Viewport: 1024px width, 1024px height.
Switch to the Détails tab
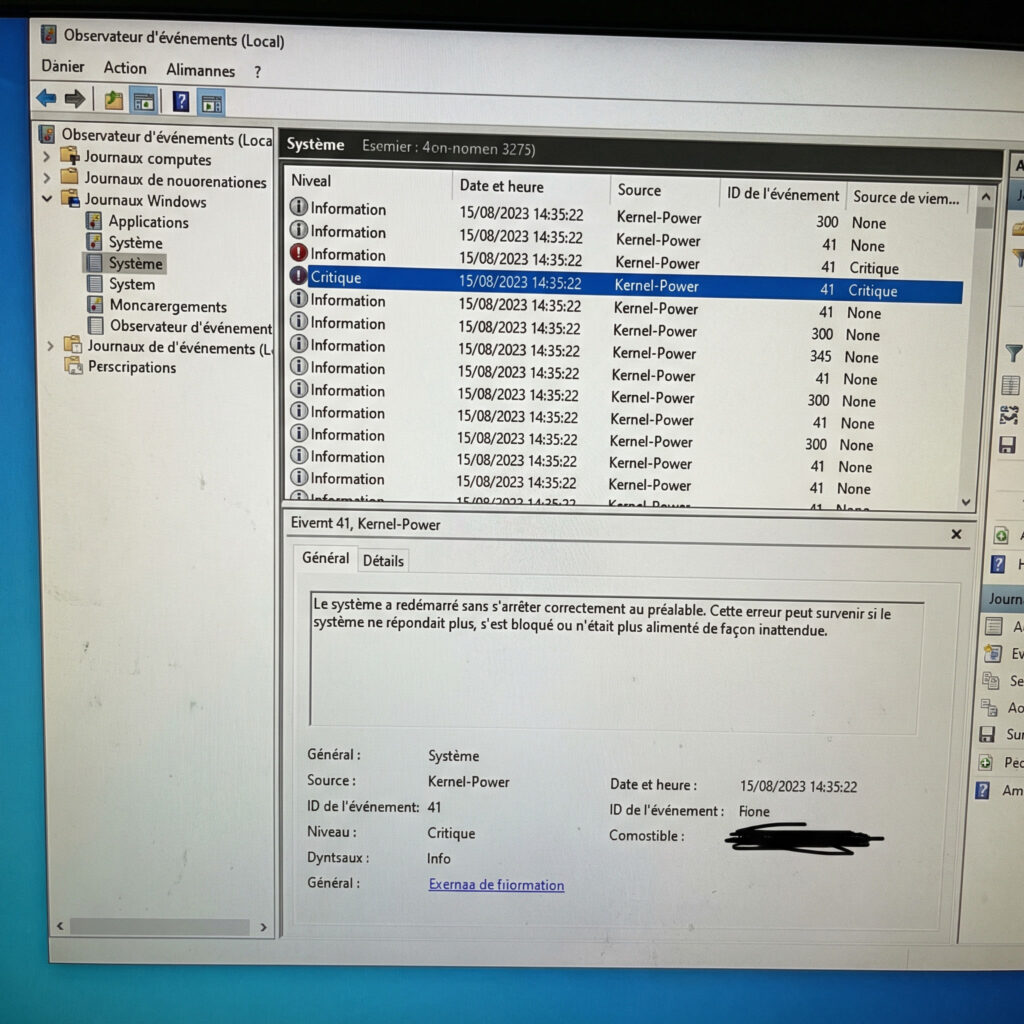tap(383, 560)
